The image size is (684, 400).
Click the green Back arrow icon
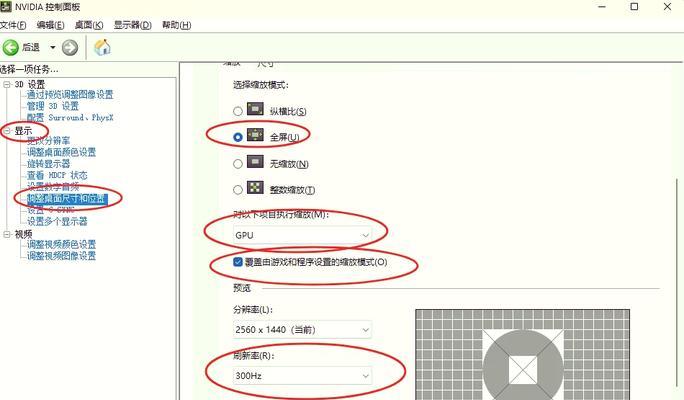[x=10, y=47]
